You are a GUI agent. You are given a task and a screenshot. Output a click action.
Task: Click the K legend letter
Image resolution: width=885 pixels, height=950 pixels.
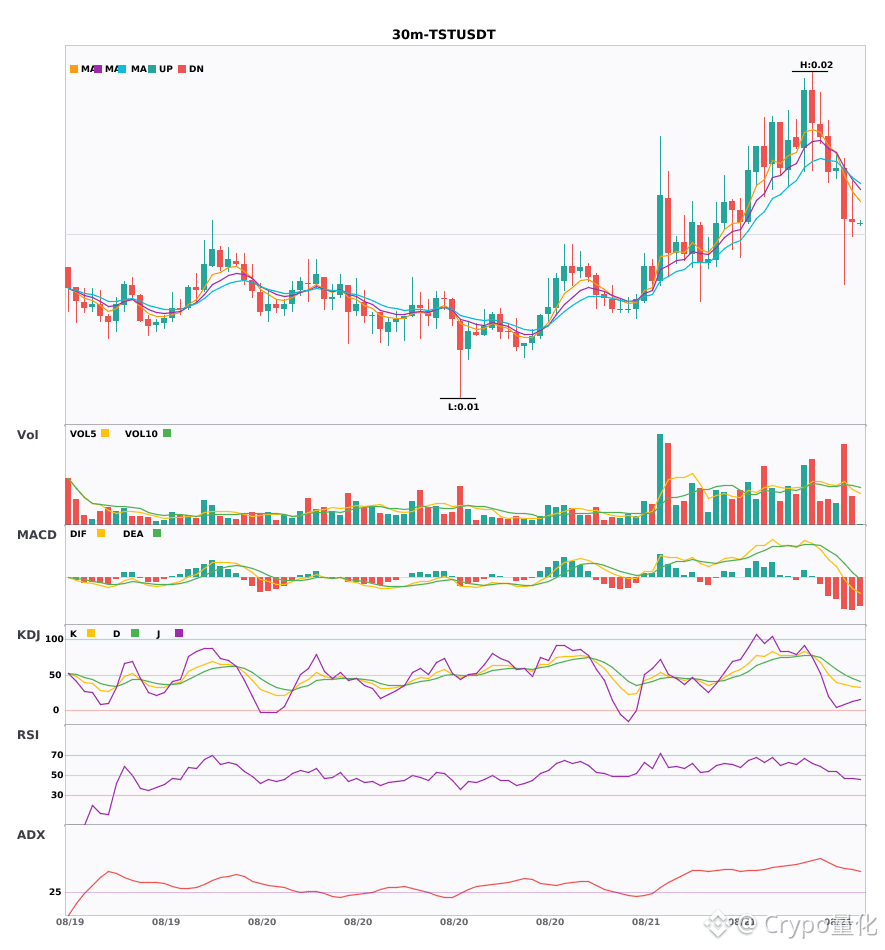pyautogui.click(x=73, y=634)
